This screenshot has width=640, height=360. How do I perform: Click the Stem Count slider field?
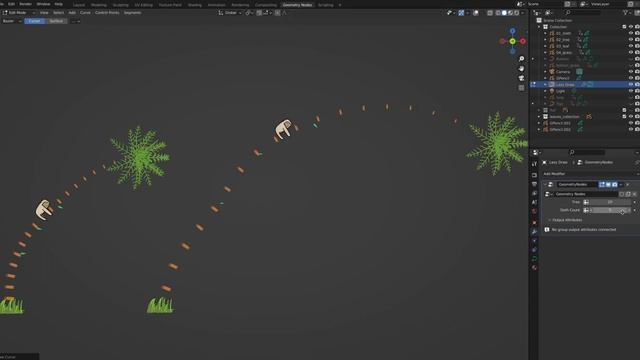610,210
